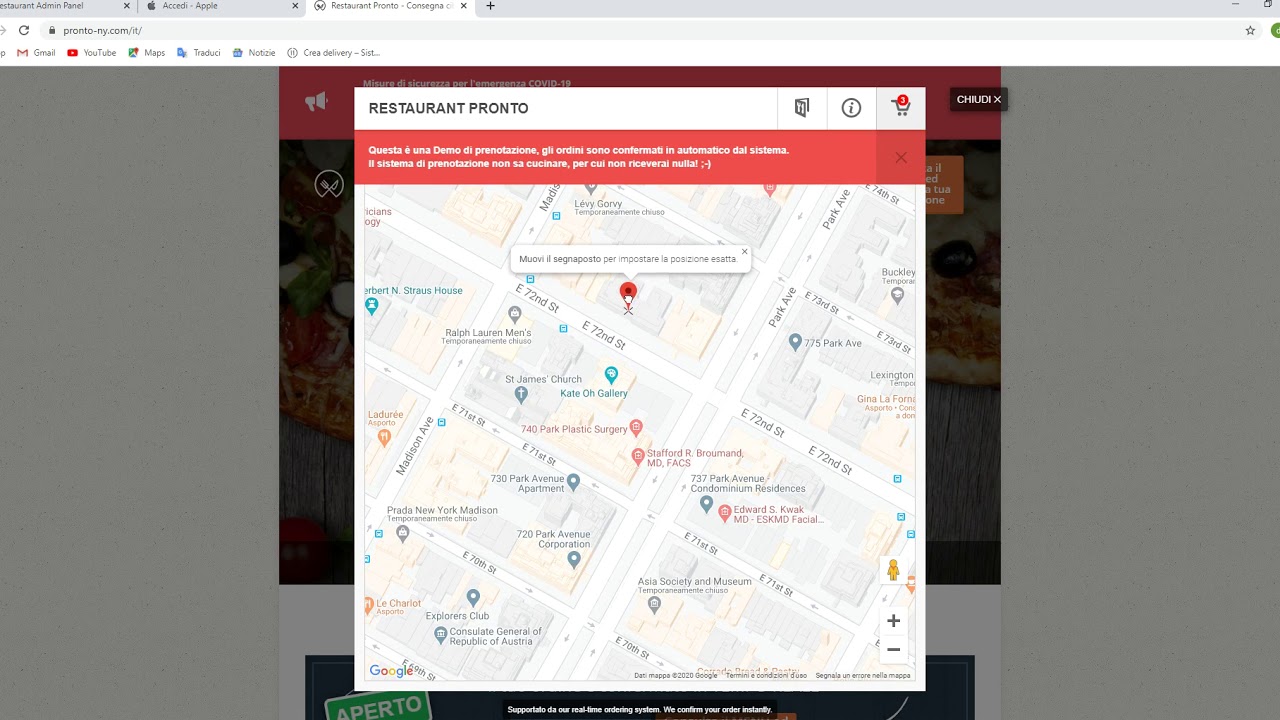
Task: Click the Le Charlot restaurant marker
Action: click(369, 604)
